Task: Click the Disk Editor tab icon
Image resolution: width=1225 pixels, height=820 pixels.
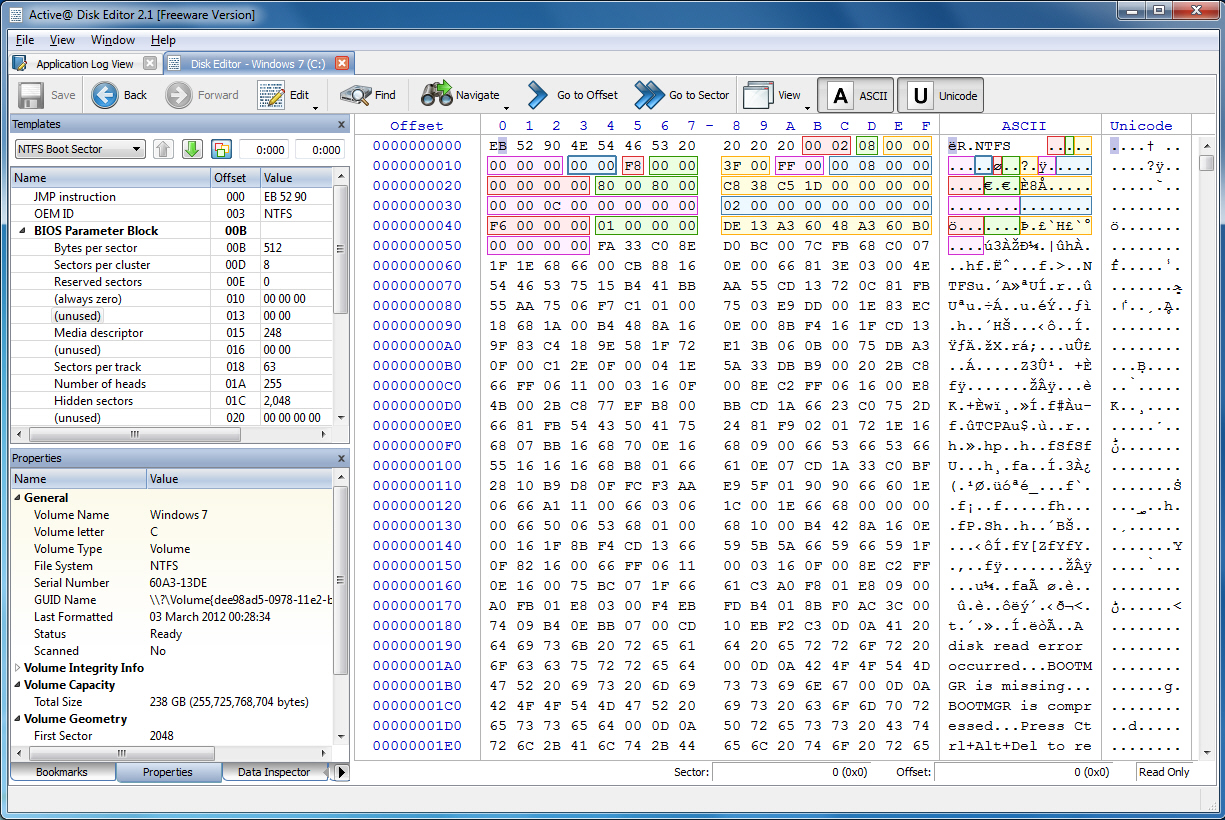Action: coord(174,63)
